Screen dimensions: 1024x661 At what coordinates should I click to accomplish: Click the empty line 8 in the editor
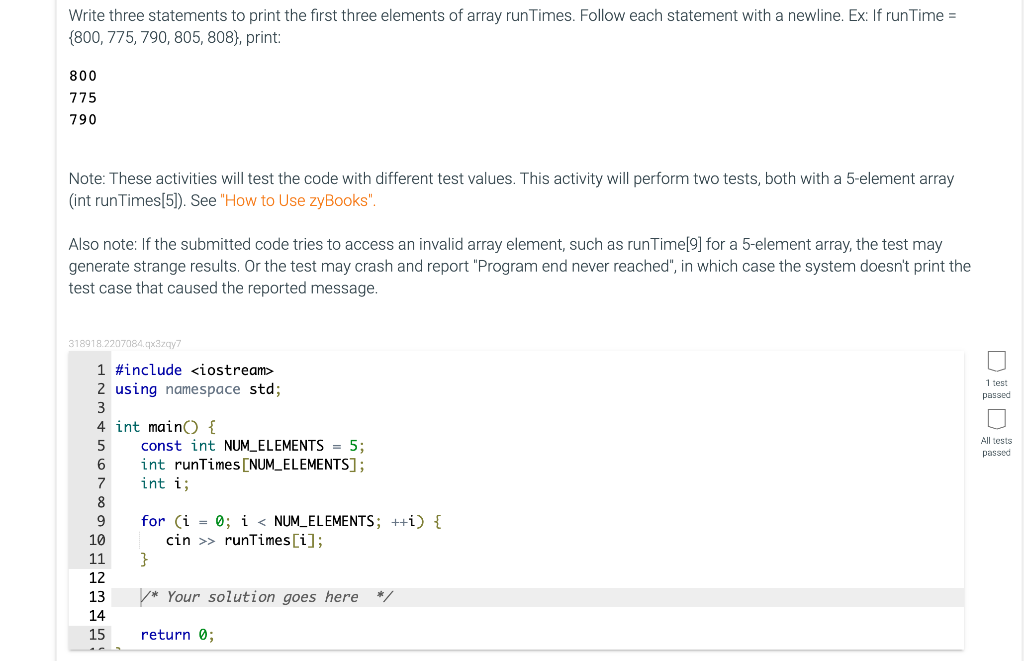pos(200,502)
